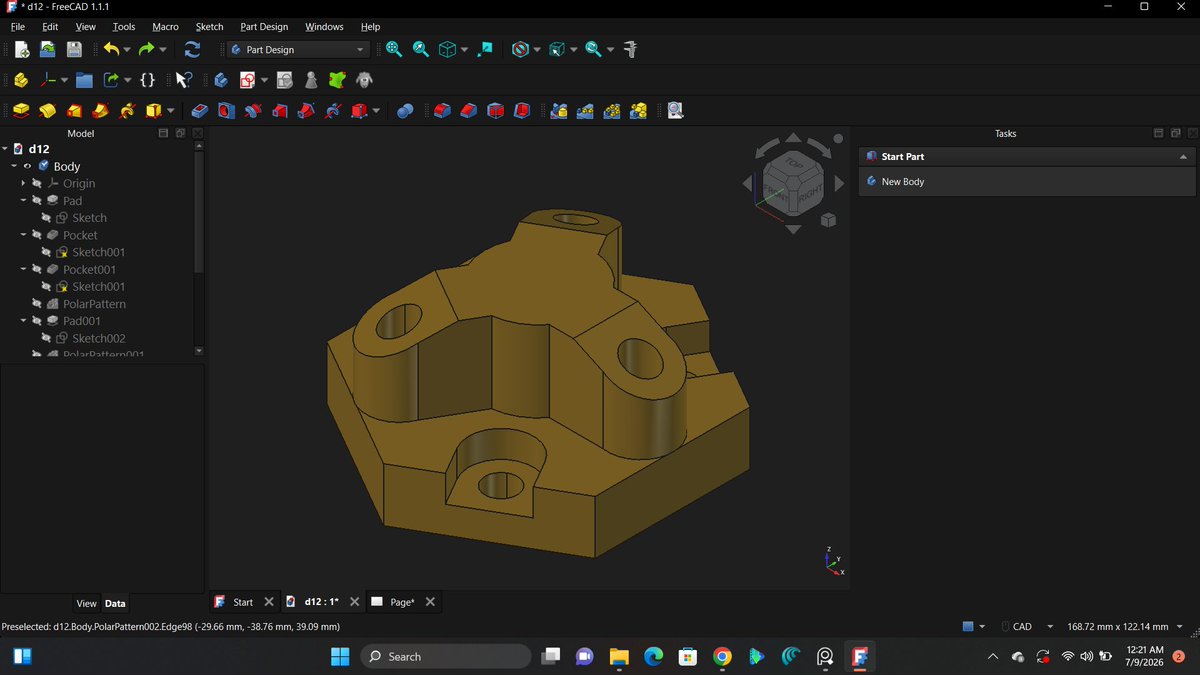The height and width of the screenshot is (675, 1200).
Task: Save the document with floppy icon
Action: click(x=74, y=49)
